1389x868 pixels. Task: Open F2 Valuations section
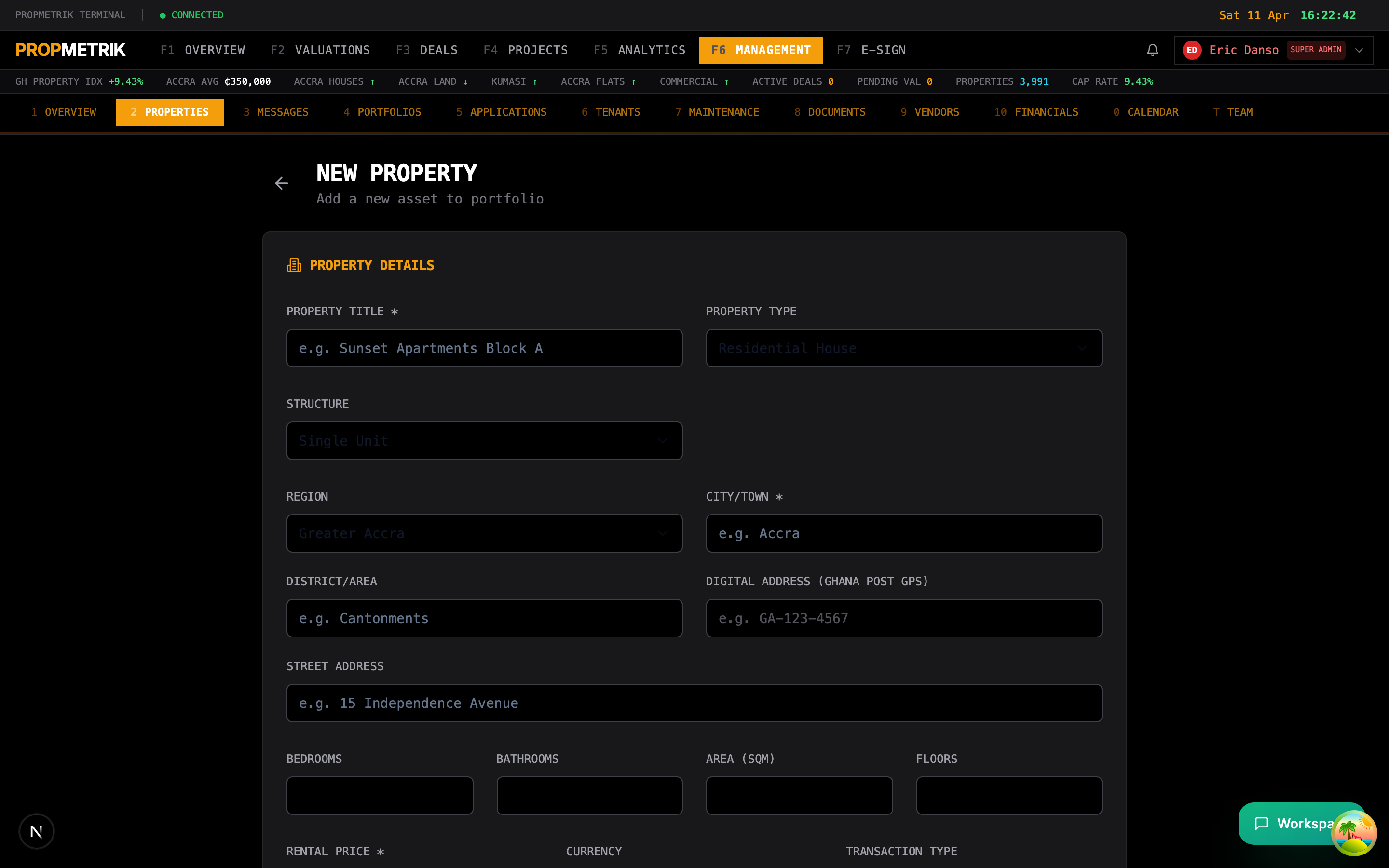(x=320, y=50)
